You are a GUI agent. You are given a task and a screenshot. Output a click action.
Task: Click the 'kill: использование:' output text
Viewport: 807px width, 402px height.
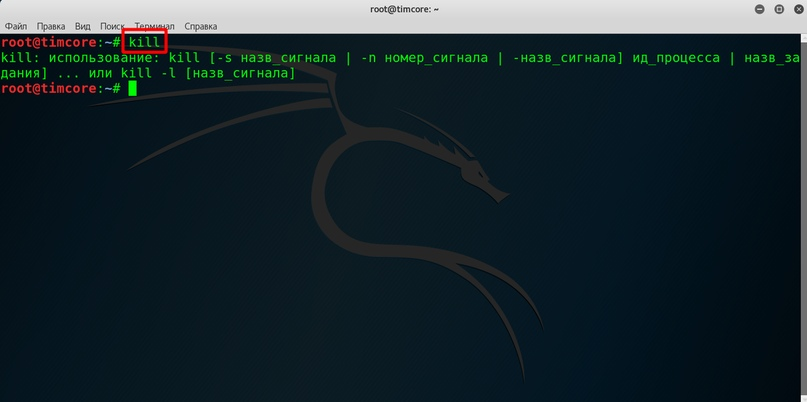click(x=81, y=58)
